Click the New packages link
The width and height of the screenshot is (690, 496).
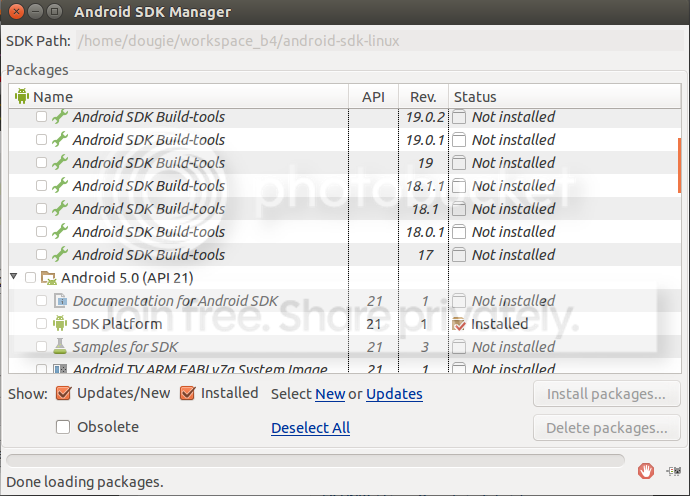[x=330, y=394]
